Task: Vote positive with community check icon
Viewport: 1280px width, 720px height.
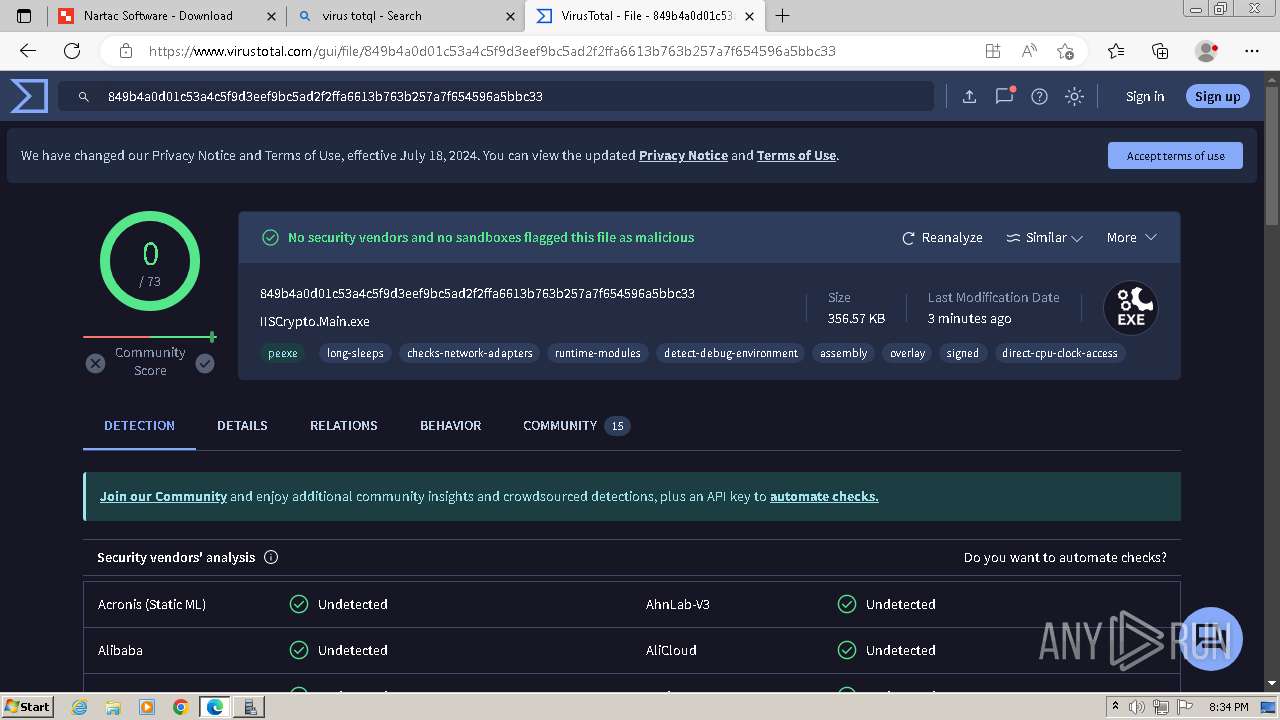Action: click(205, 363)
